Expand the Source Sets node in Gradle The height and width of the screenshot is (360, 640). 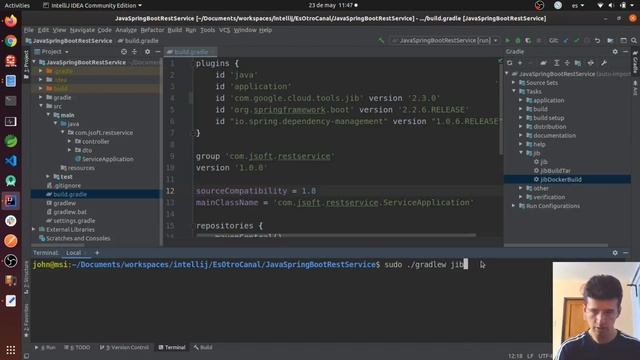click(x=514, y=82)
